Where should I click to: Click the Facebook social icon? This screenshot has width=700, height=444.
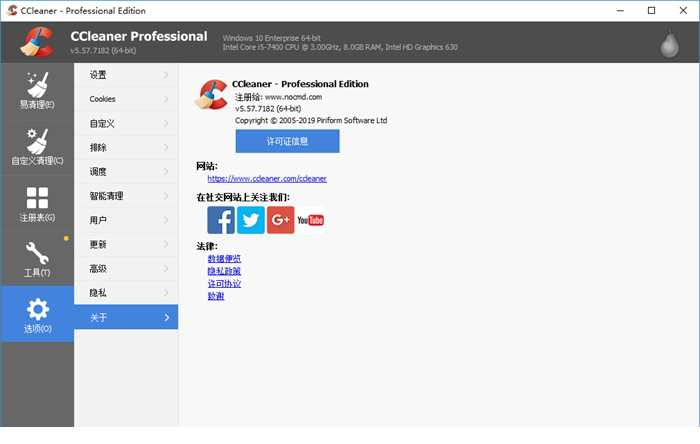click(221, 220)
